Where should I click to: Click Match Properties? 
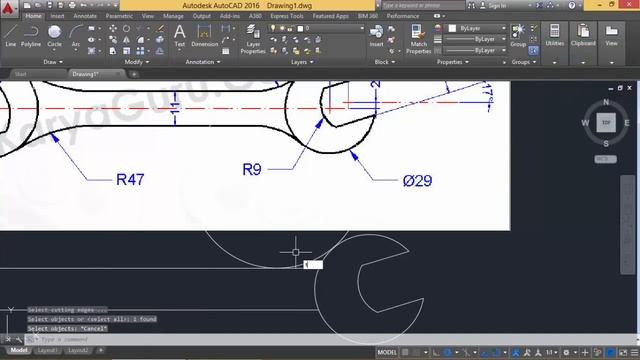coord(418,39)
